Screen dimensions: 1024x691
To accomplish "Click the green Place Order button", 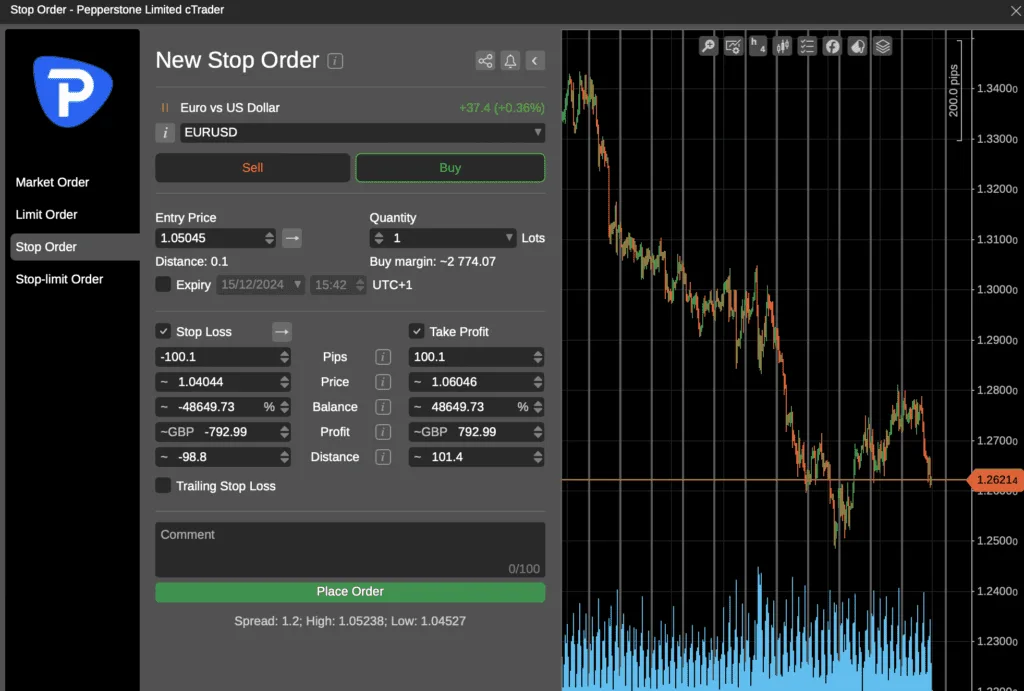I will tap(350, 592).
